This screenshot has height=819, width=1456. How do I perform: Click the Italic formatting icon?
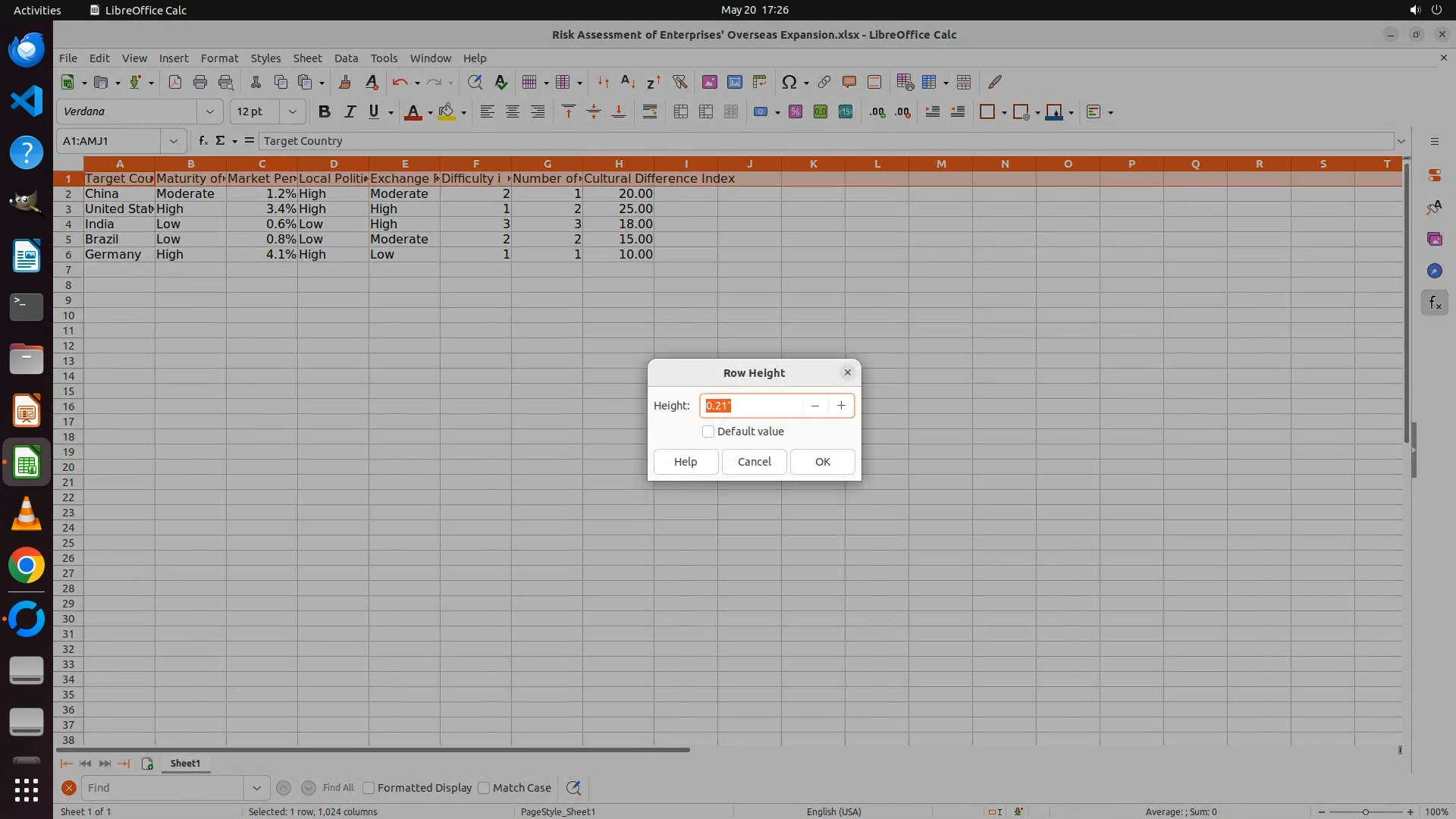[350, 112]
